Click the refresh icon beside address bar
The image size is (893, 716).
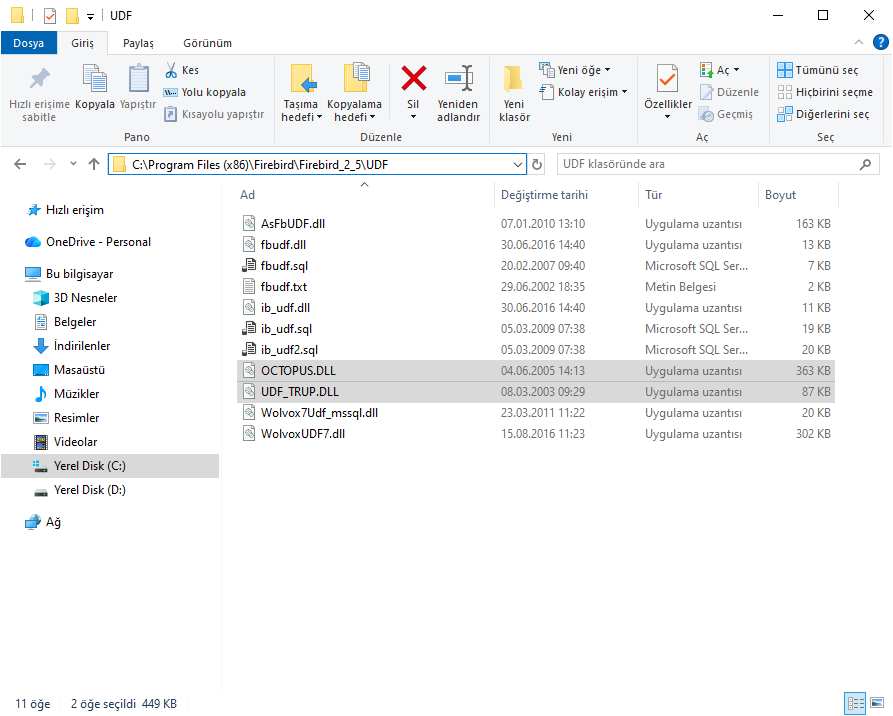[x=536, y=165]
